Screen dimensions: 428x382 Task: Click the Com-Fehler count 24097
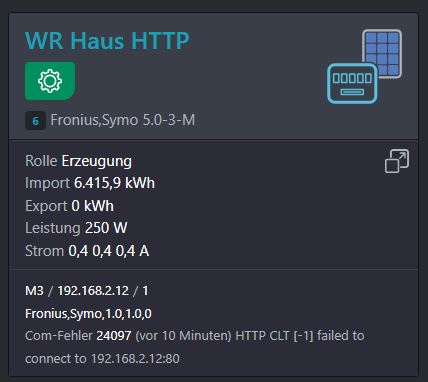coord(114,336)
